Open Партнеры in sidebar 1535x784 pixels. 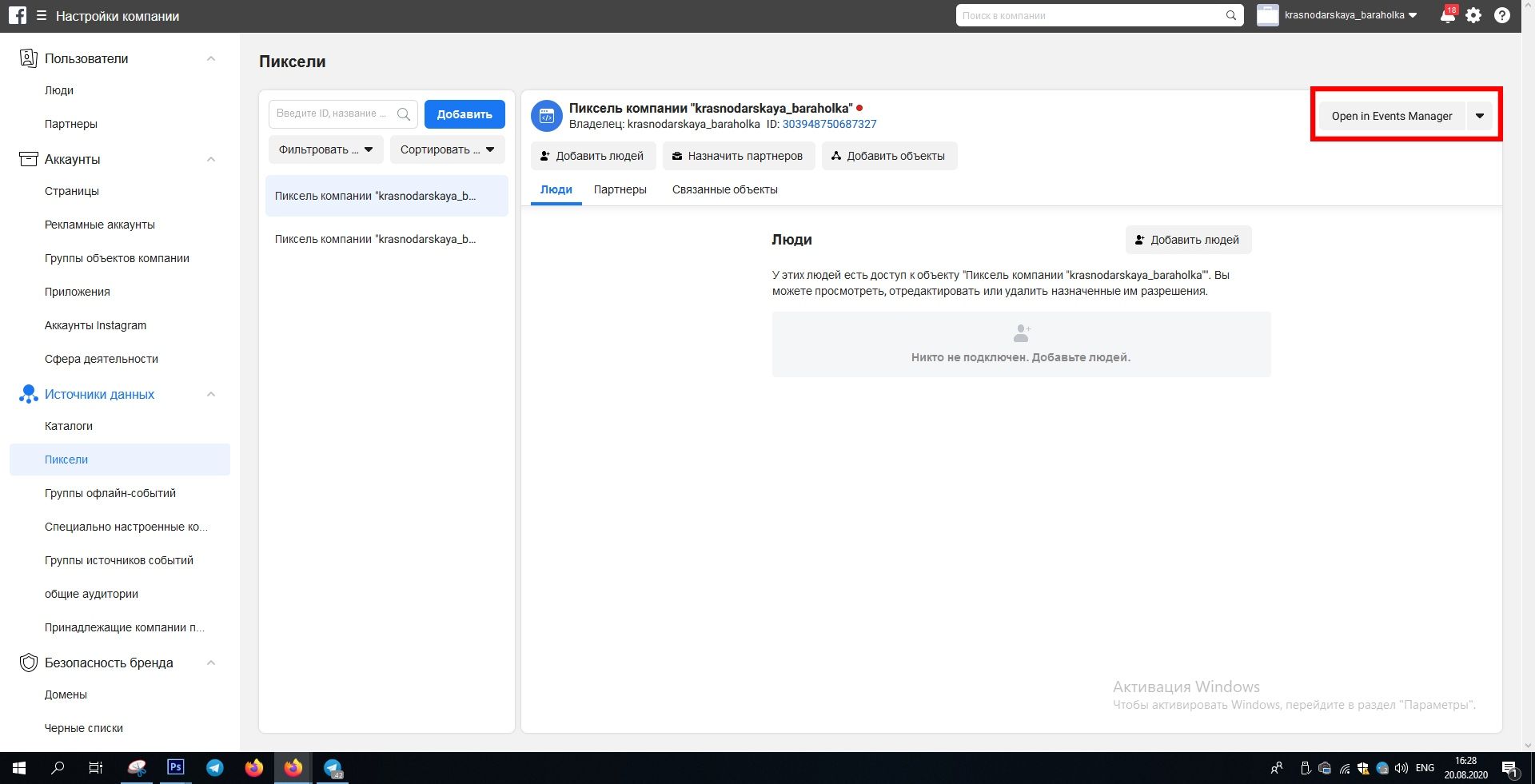(71, 124)
